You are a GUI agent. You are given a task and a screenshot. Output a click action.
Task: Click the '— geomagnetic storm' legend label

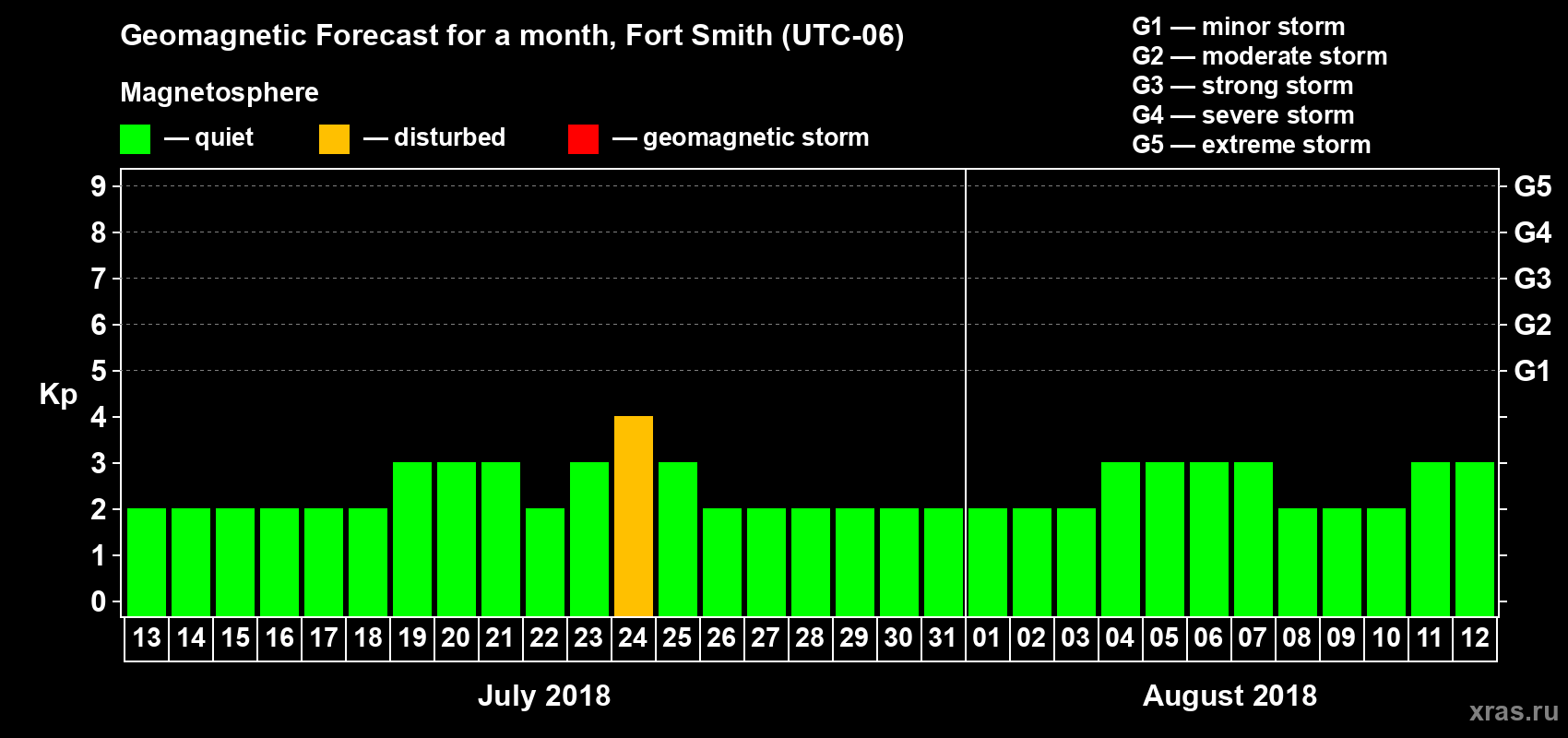click(x=741, y=137)
